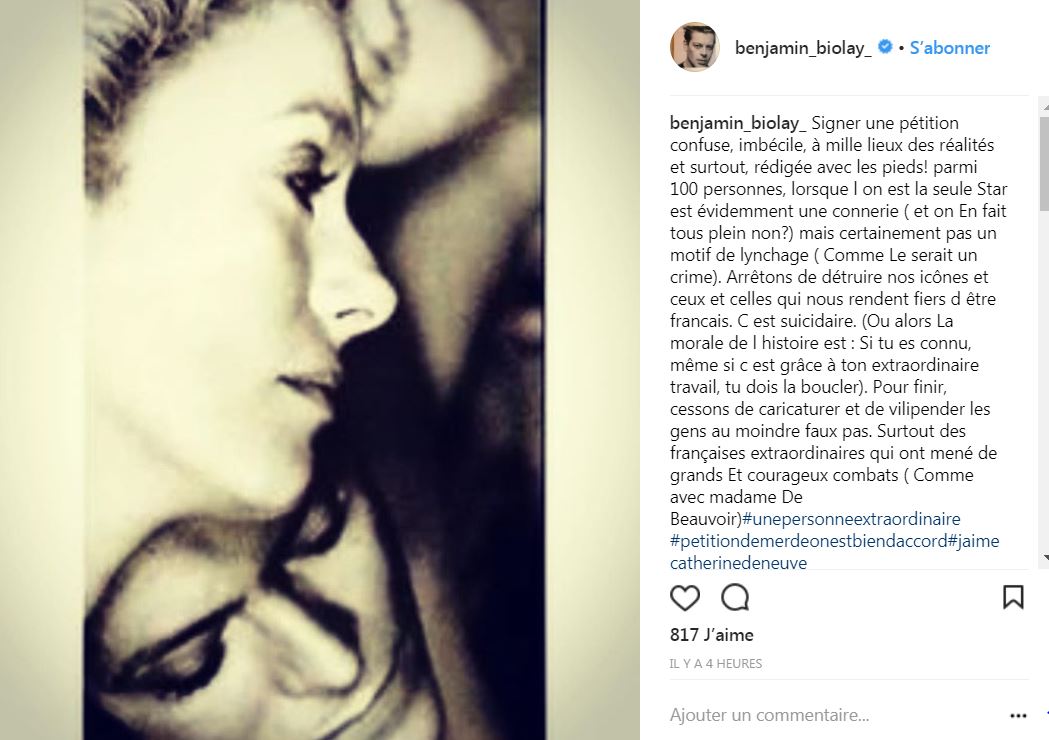View the 817 J'aime likes list

712,635
